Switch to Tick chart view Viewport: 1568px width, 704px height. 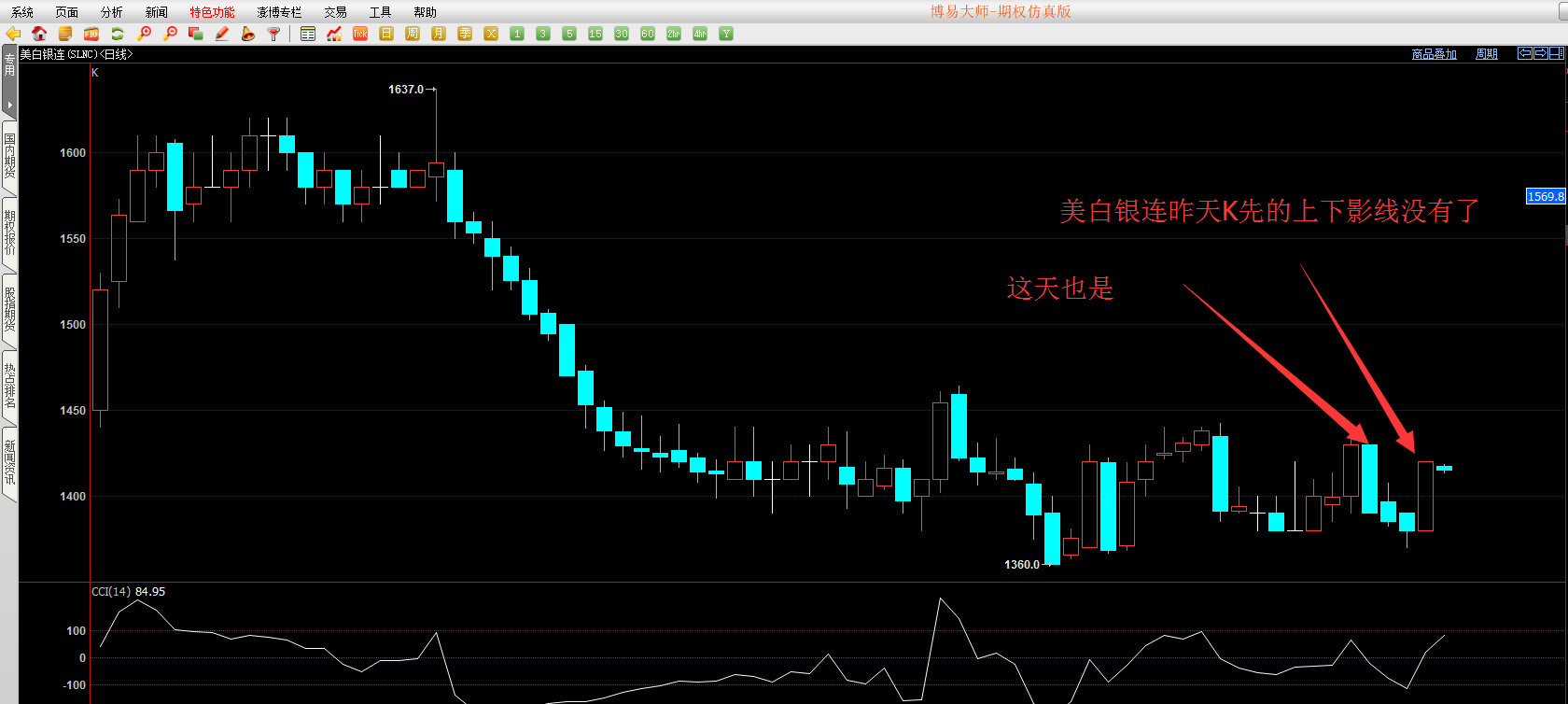point(360,34)
